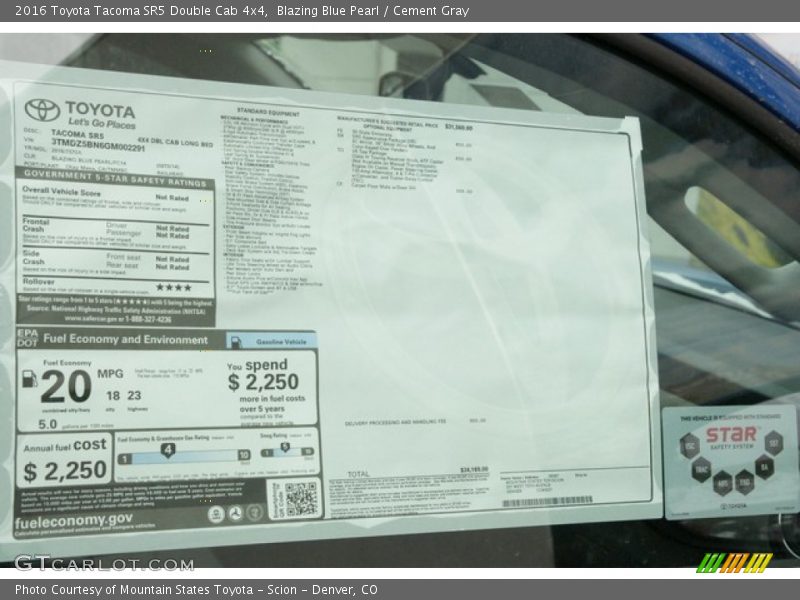This screenshot has width=800, height=600.
Task: Click the Toyota emblem logo on sticker
Action: [42, 110]
